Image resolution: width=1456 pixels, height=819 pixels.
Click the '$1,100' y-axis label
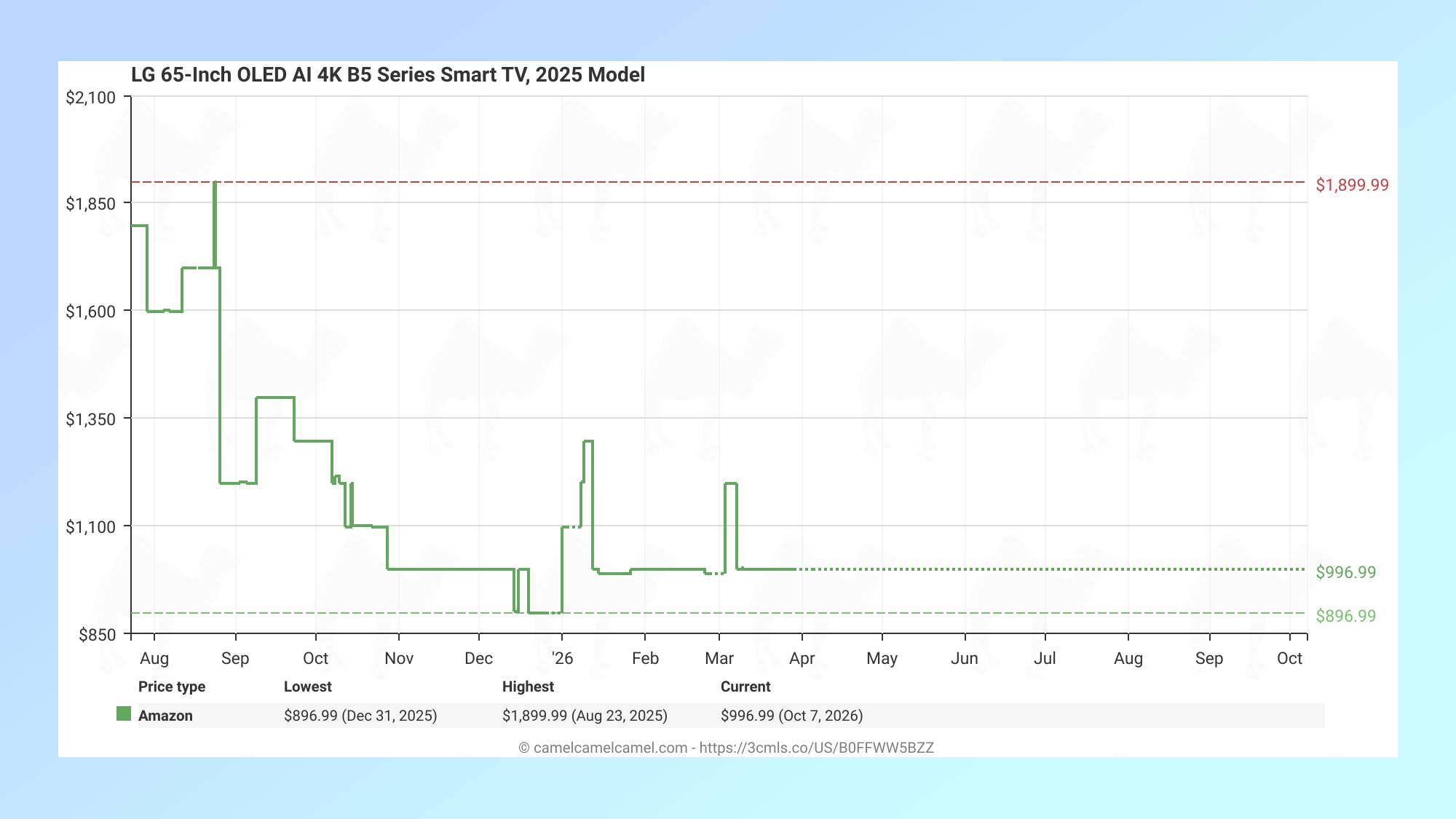[x=91, y=527]
